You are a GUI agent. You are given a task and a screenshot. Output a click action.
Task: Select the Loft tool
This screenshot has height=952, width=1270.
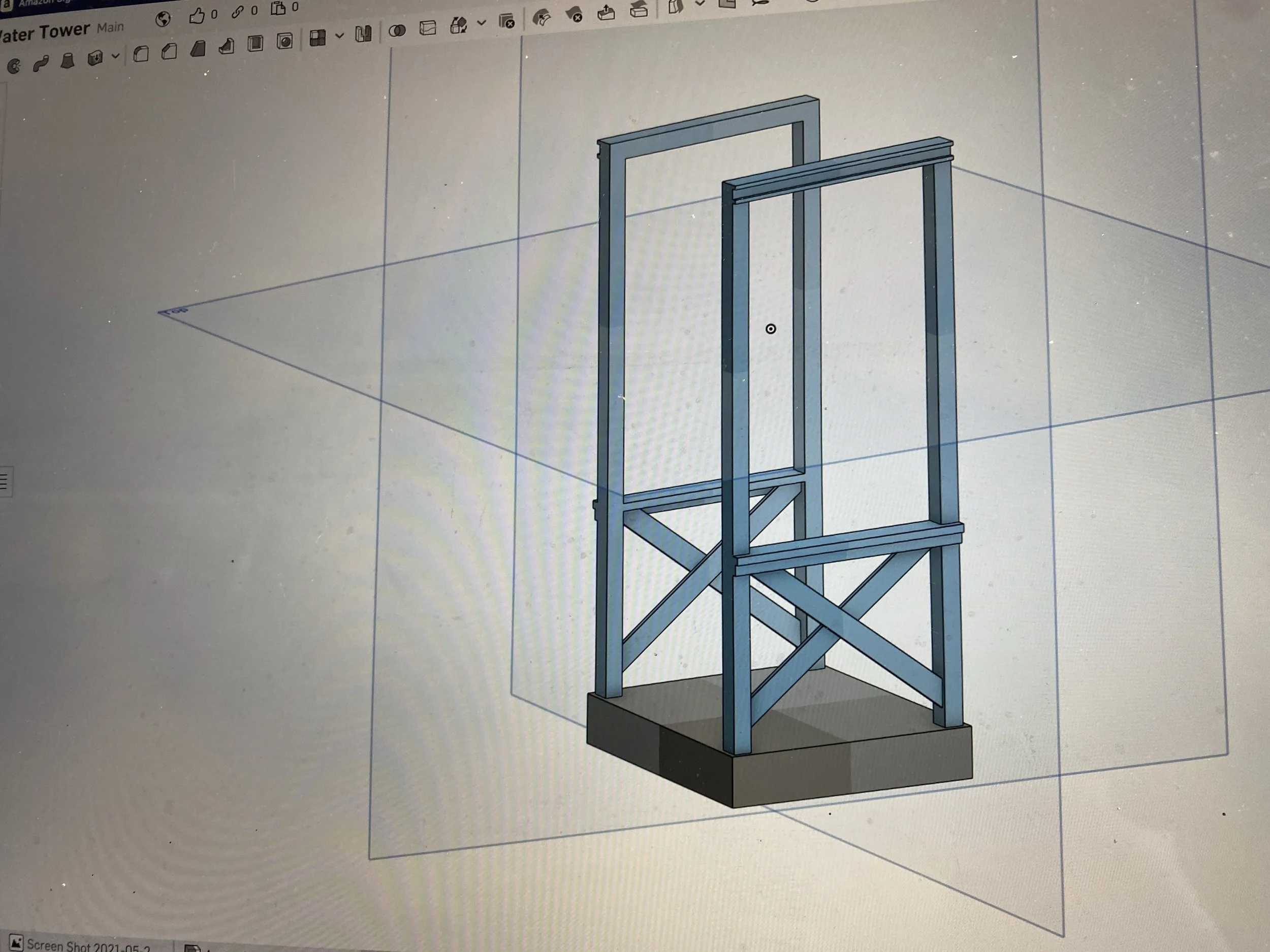tap(68, 61)
